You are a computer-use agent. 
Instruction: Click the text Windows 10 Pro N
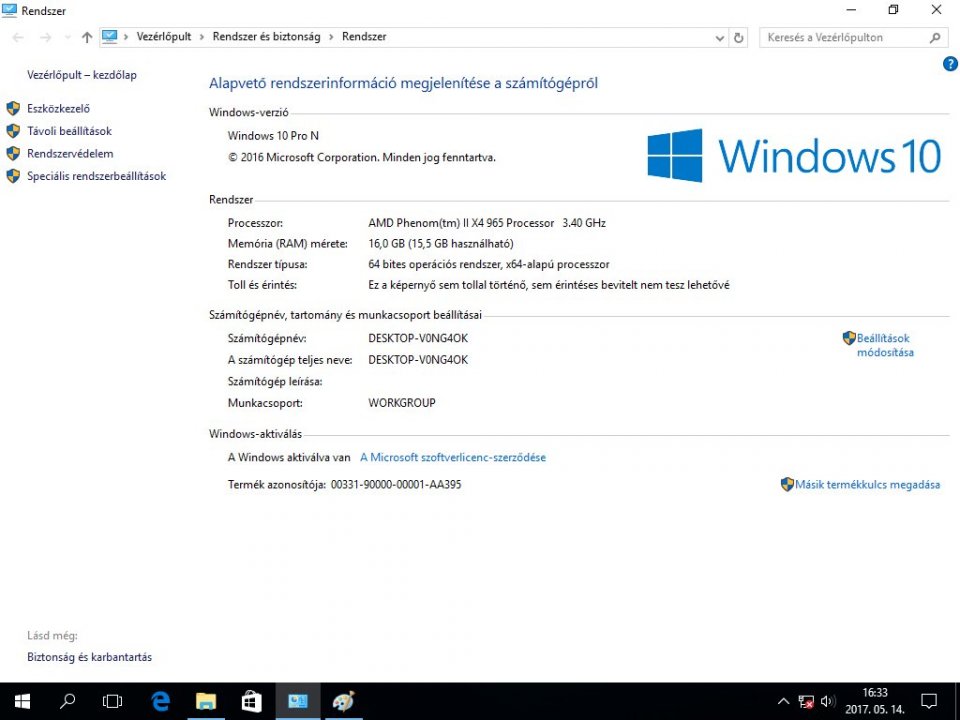click(x=273, y=136)
